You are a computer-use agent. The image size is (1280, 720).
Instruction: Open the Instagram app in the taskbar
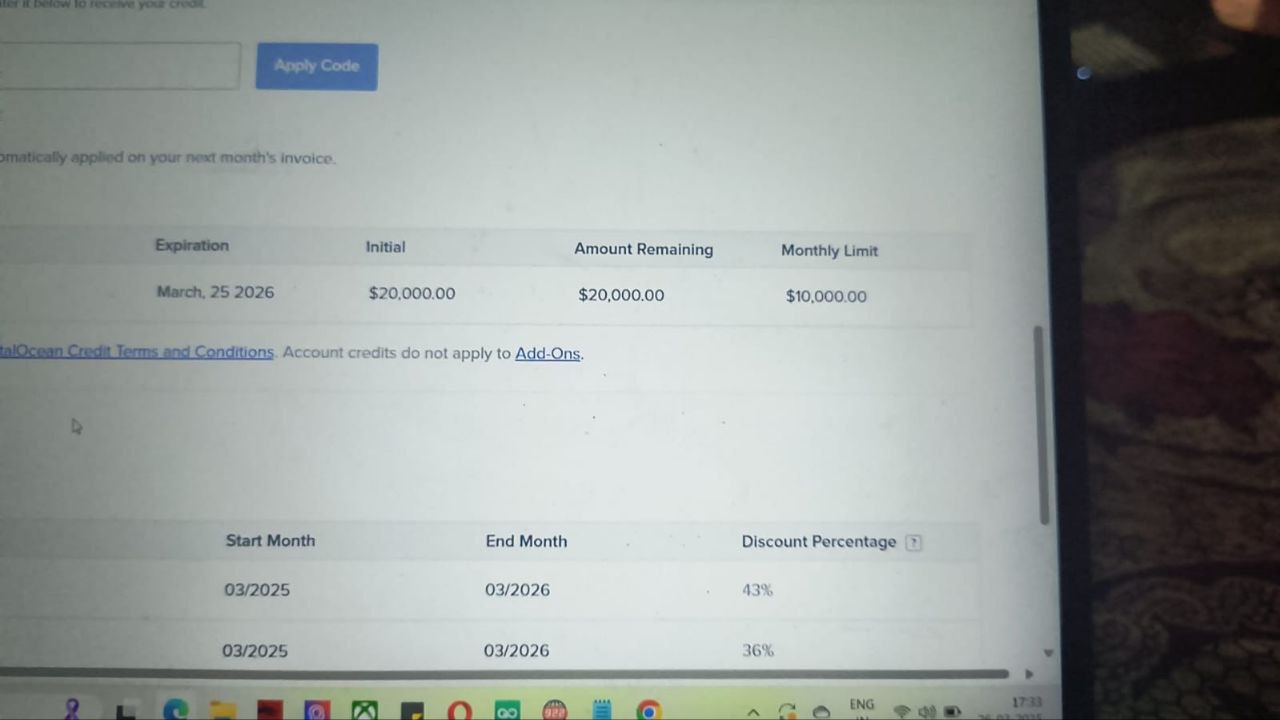316,711
